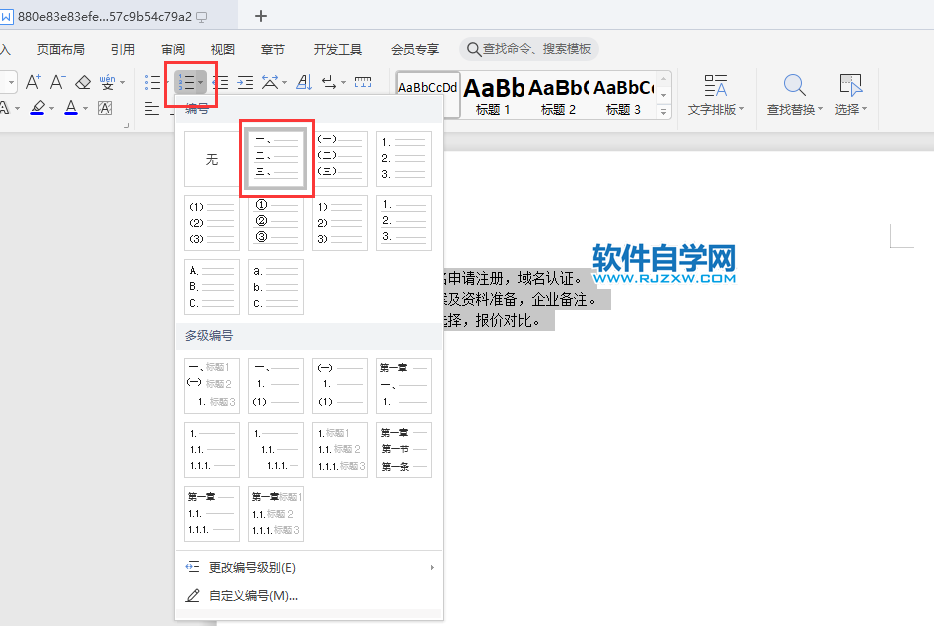
Task: Toggle left paragraph alignment
Action: coord(151,108)
